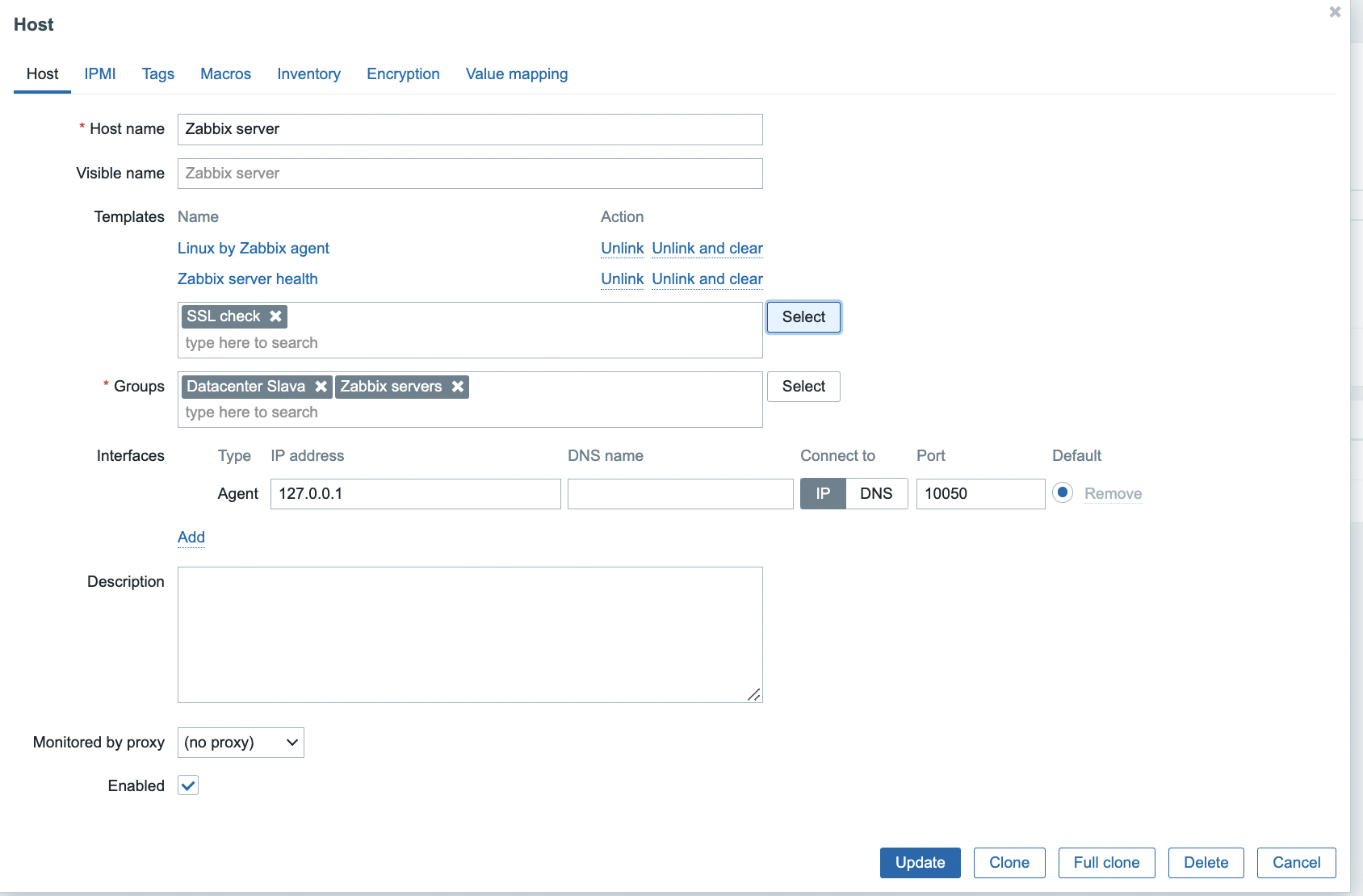Go to the Value mapping tab

517,74
